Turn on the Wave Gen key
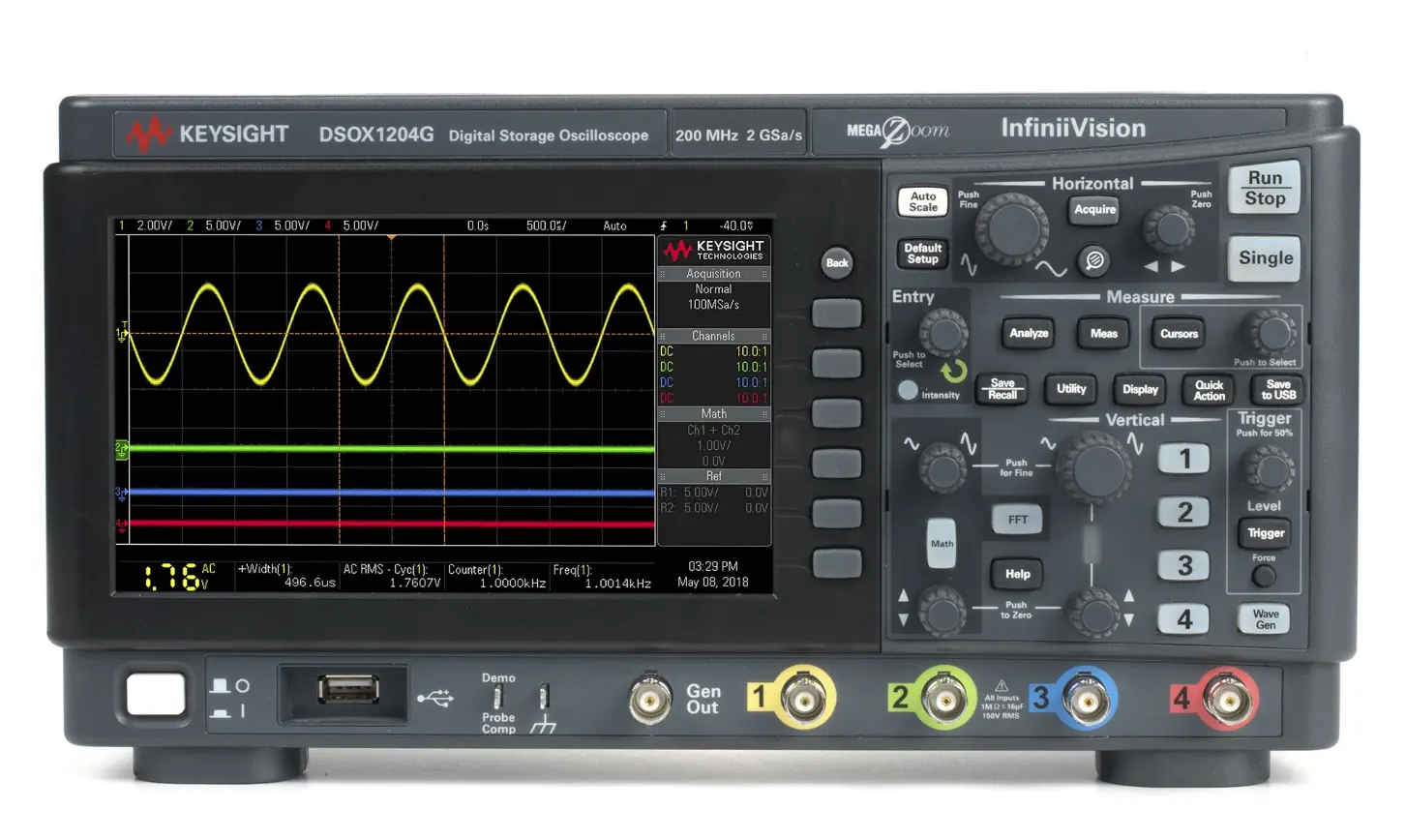Screen dimensions: 1406x840 click(x=1265, y=619)
